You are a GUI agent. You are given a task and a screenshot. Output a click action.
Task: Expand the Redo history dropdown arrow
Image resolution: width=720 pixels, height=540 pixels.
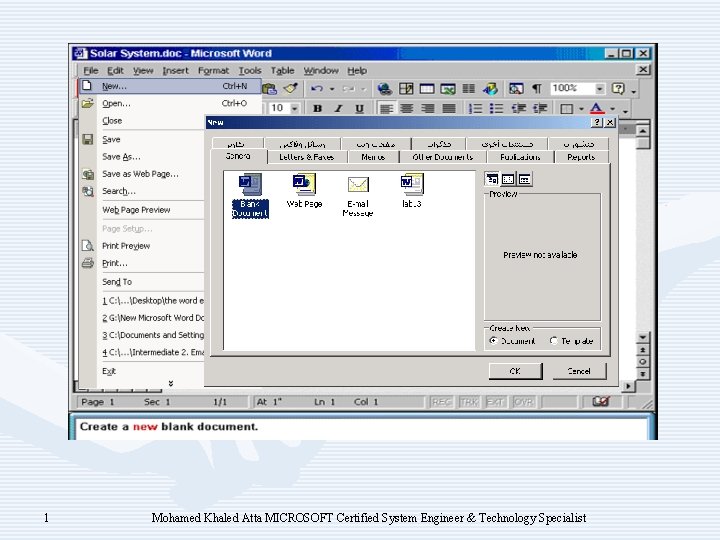pos(363,89)
